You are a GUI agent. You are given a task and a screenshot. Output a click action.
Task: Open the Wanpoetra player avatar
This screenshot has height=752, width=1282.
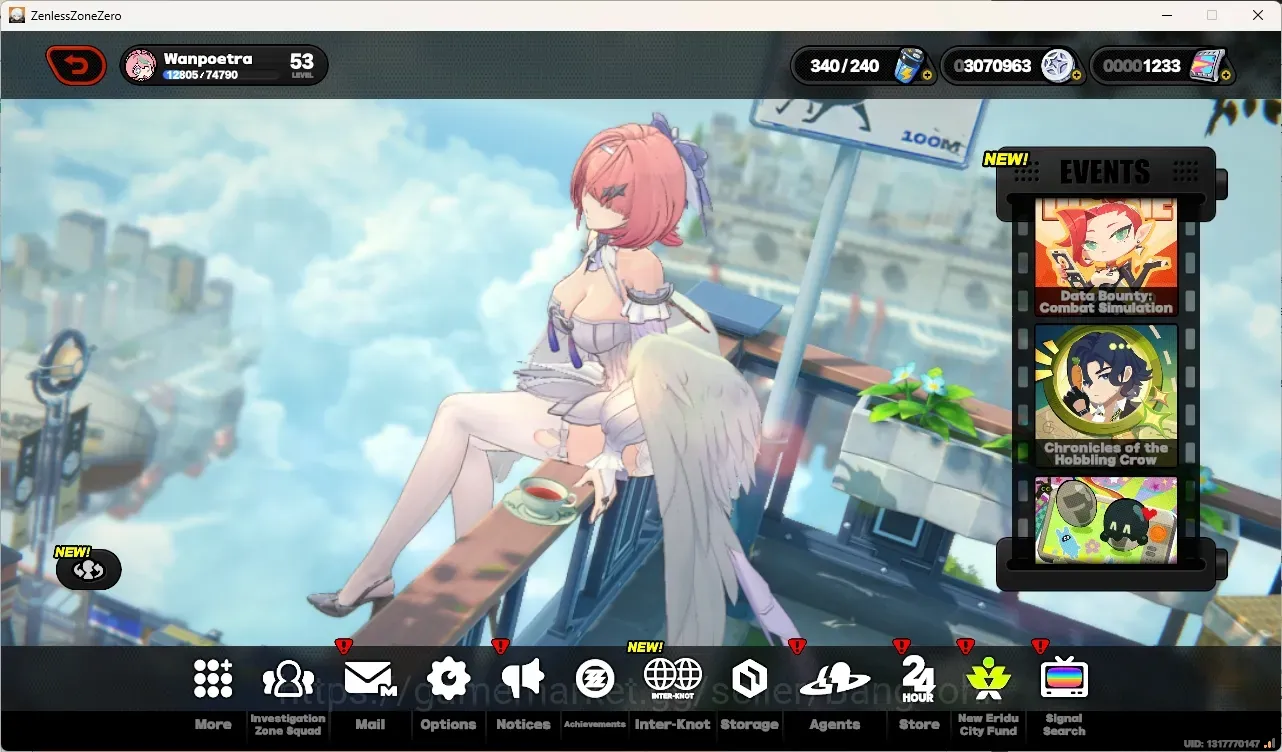click(141, 66)
